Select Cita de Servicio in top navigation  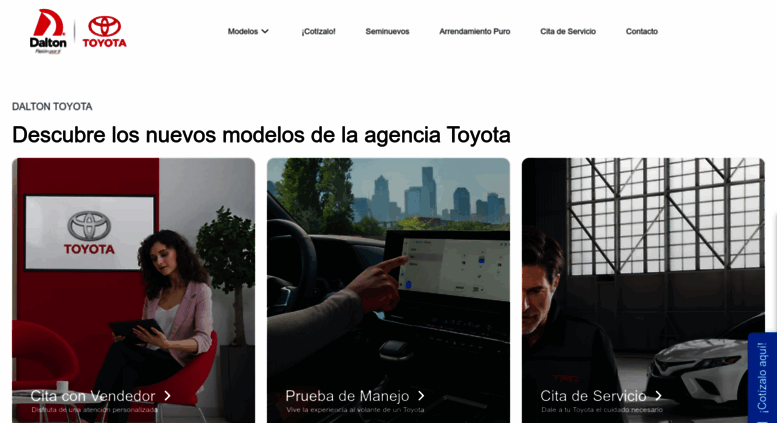[x=568, y=31]
